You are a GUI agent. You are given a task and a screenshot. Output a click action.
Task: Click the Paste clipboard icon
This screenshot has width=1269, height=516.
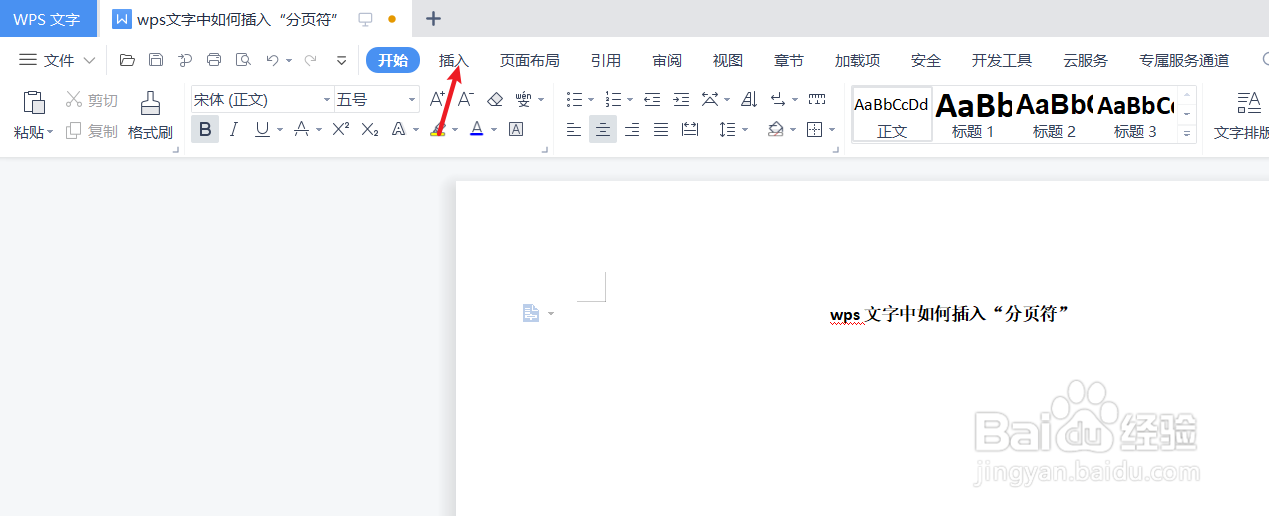34,102
